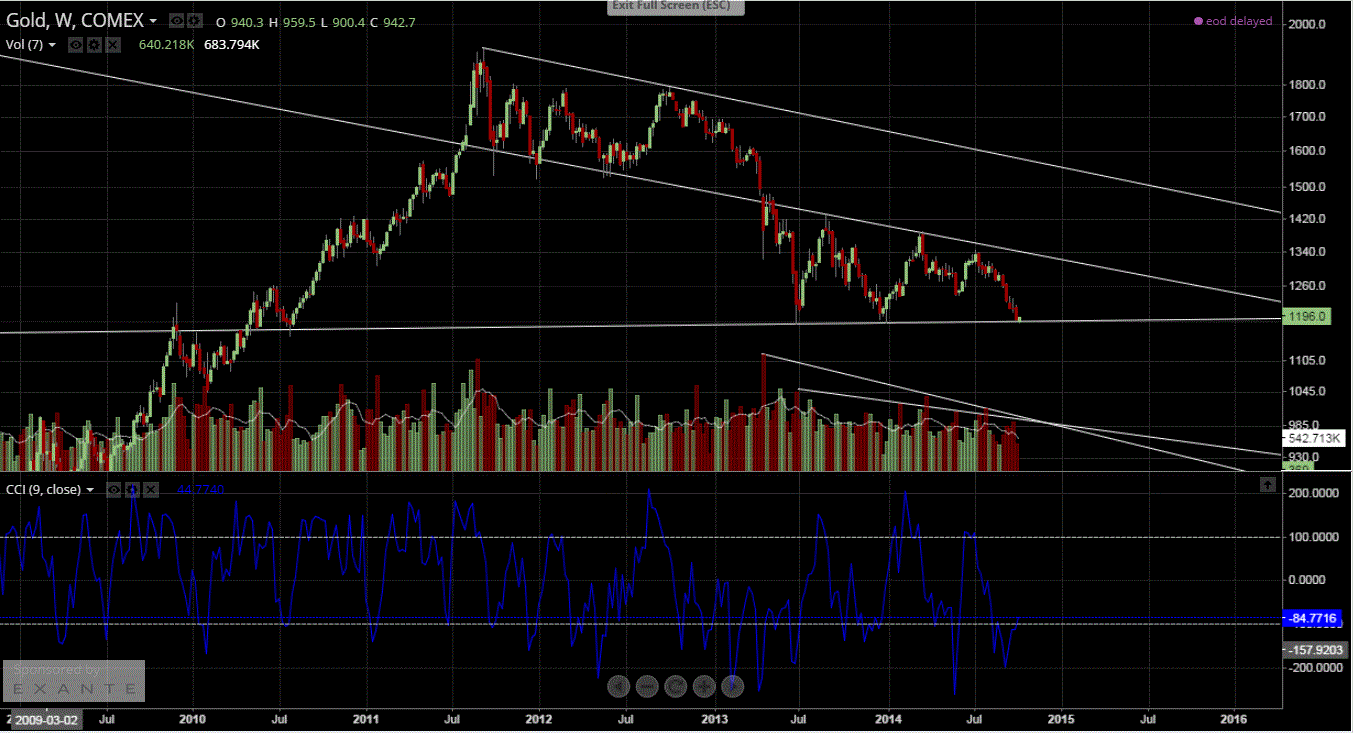Click the CCI reading 44.7740
1353x733 pixels.
pyautogui.click(x=200, y=489)
